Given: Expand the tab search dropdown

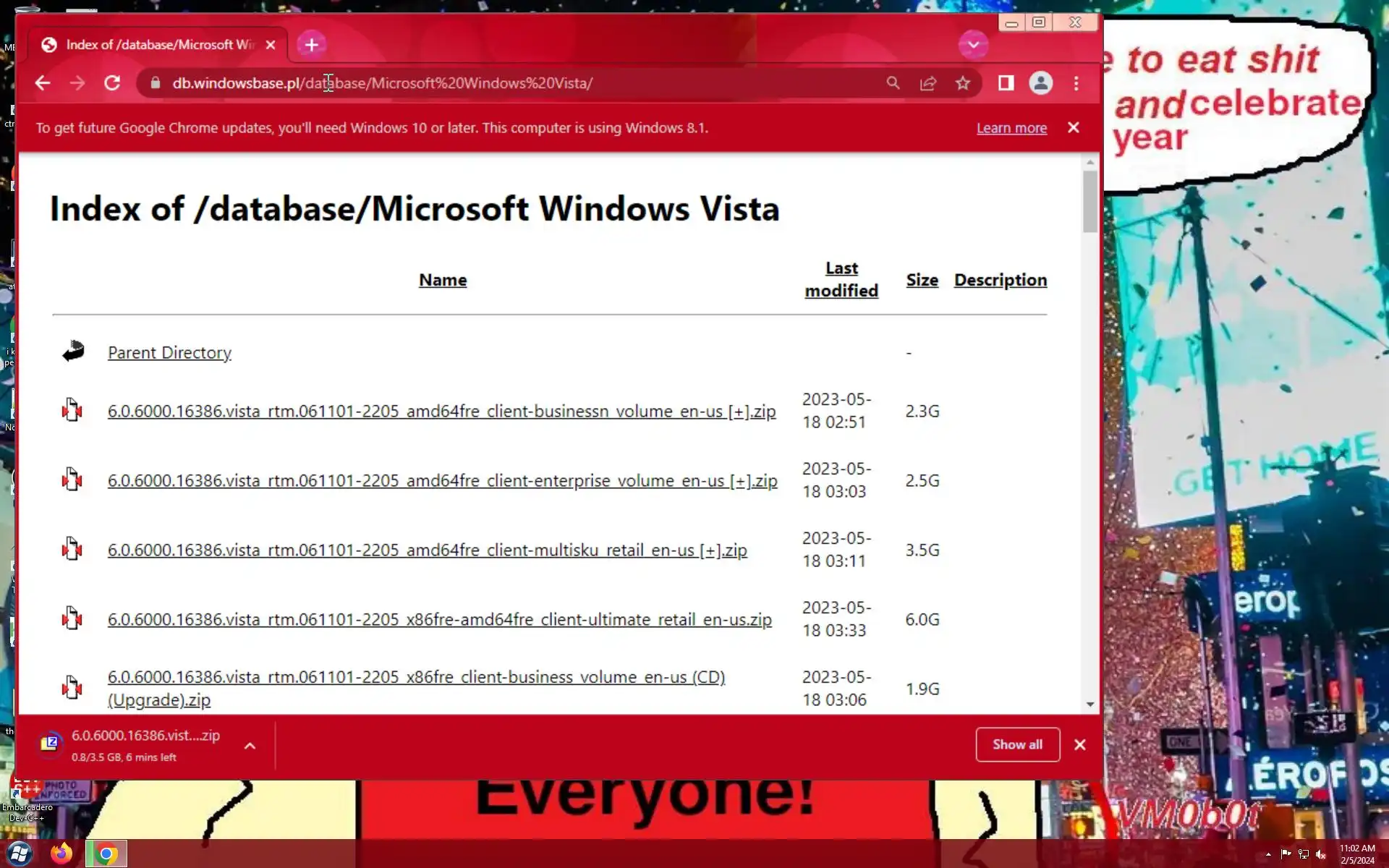Looking at the screenshot, I should tap(973, 45).
